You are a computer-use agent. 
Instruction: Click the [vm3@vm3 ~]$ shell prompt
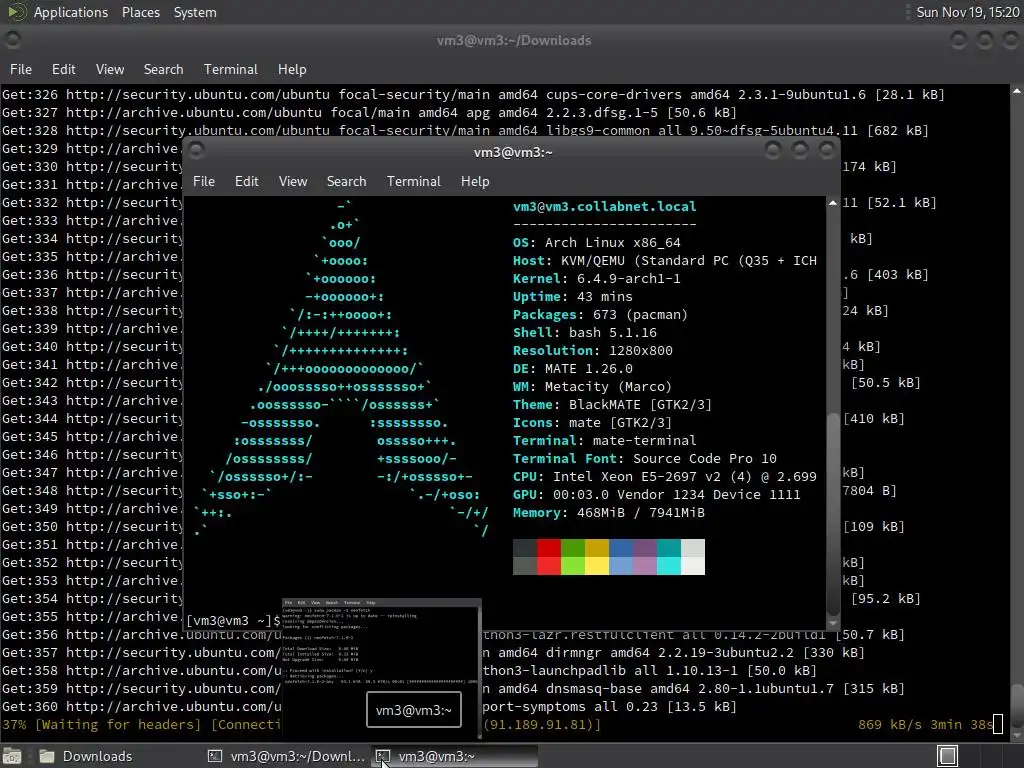[233, 620]
